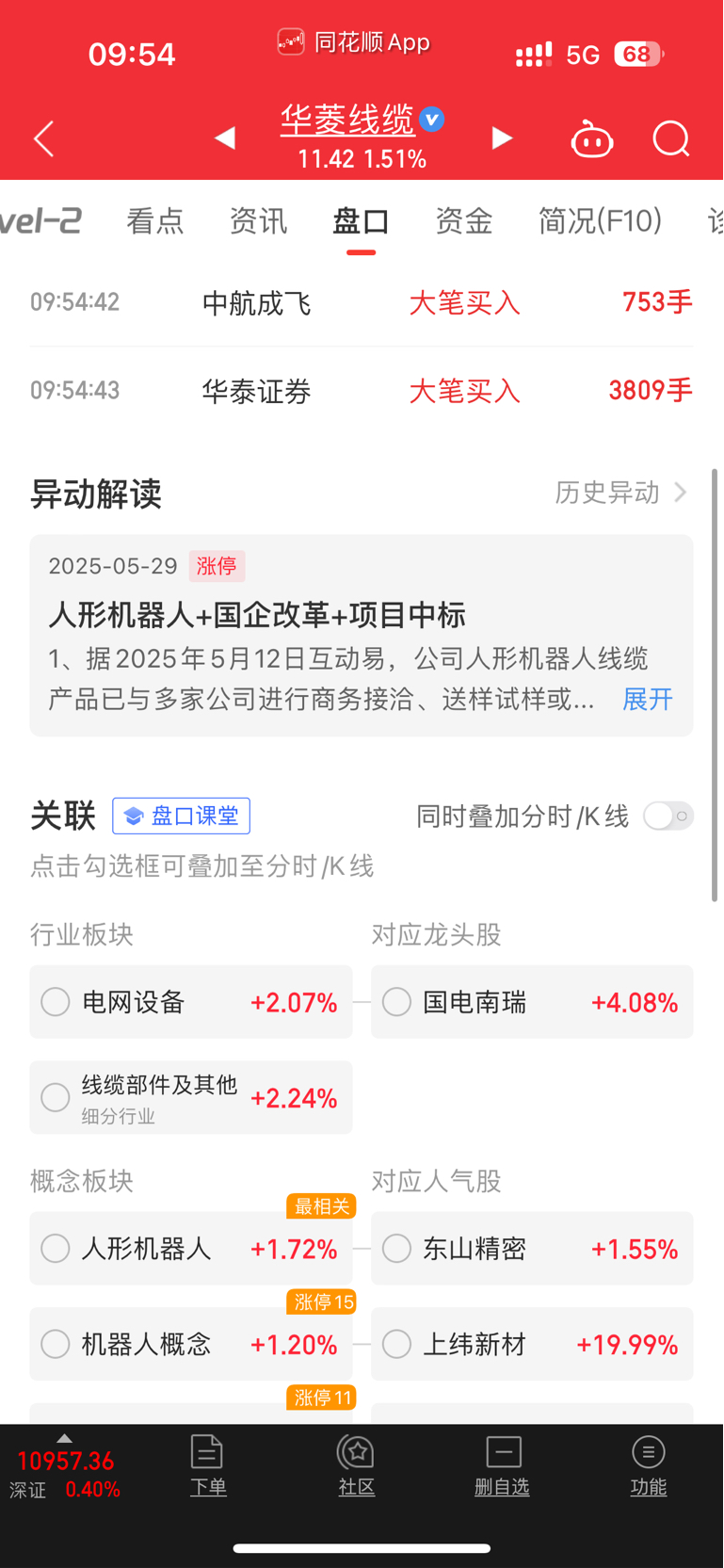724x1568 pixels.
Task: Open 下单 order icon
Action: coord(207,1451)
